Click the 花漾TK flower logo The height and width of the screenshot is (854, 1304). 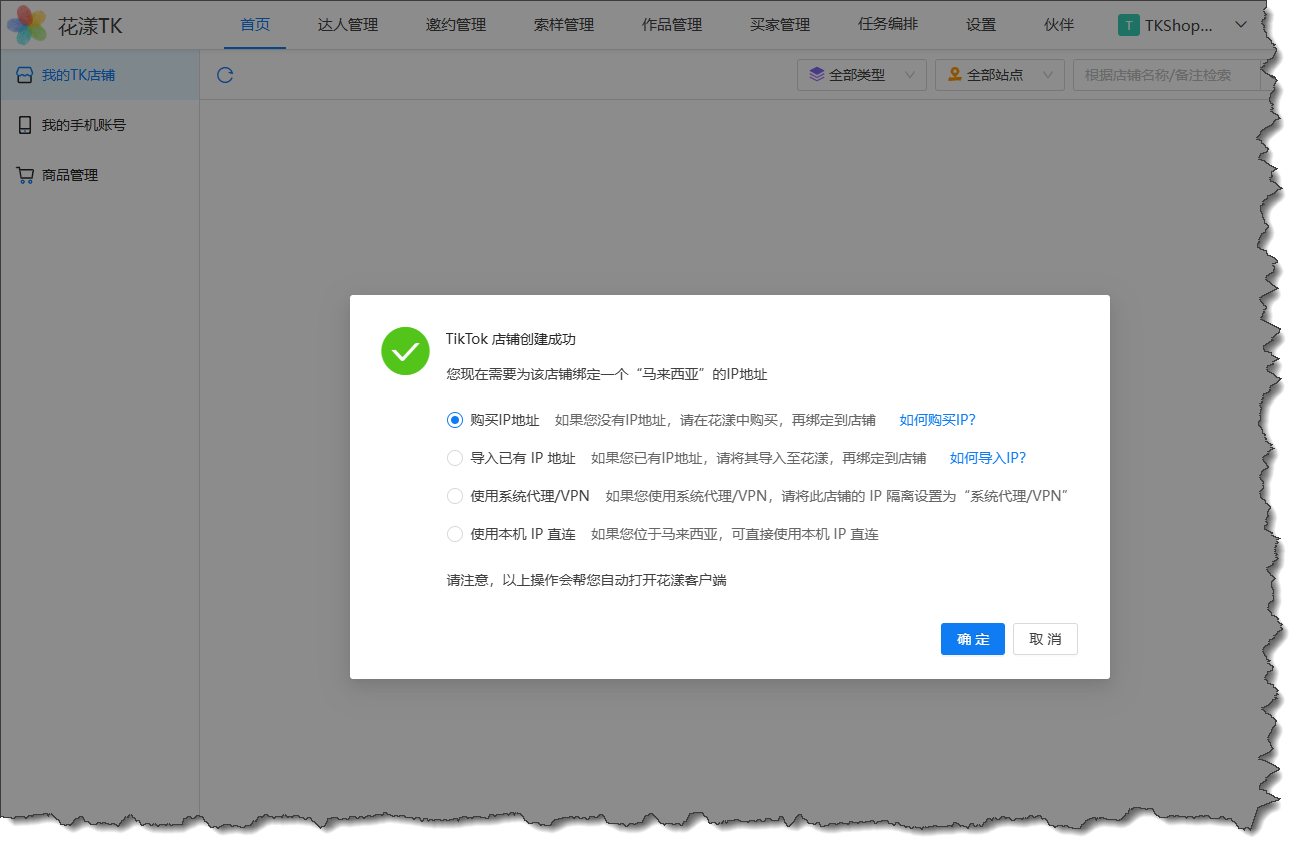pyautogui.click(x=27, y=25)
